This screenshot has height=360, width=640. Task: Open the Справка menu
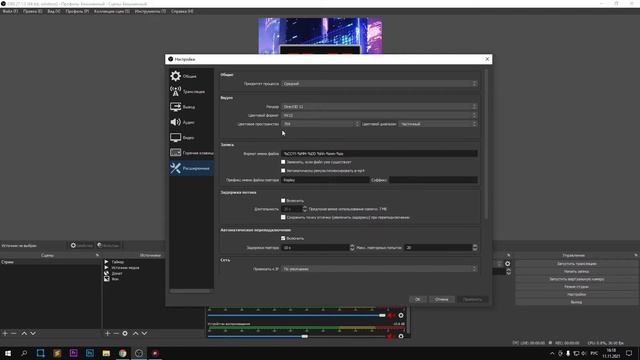[182, 11]
